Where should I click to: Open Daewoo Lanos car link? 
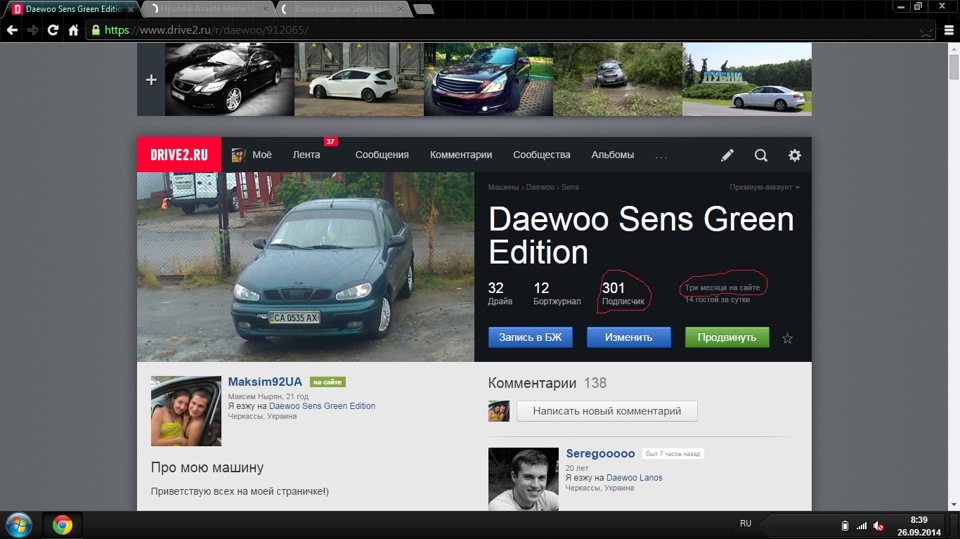tap(634, 478)
